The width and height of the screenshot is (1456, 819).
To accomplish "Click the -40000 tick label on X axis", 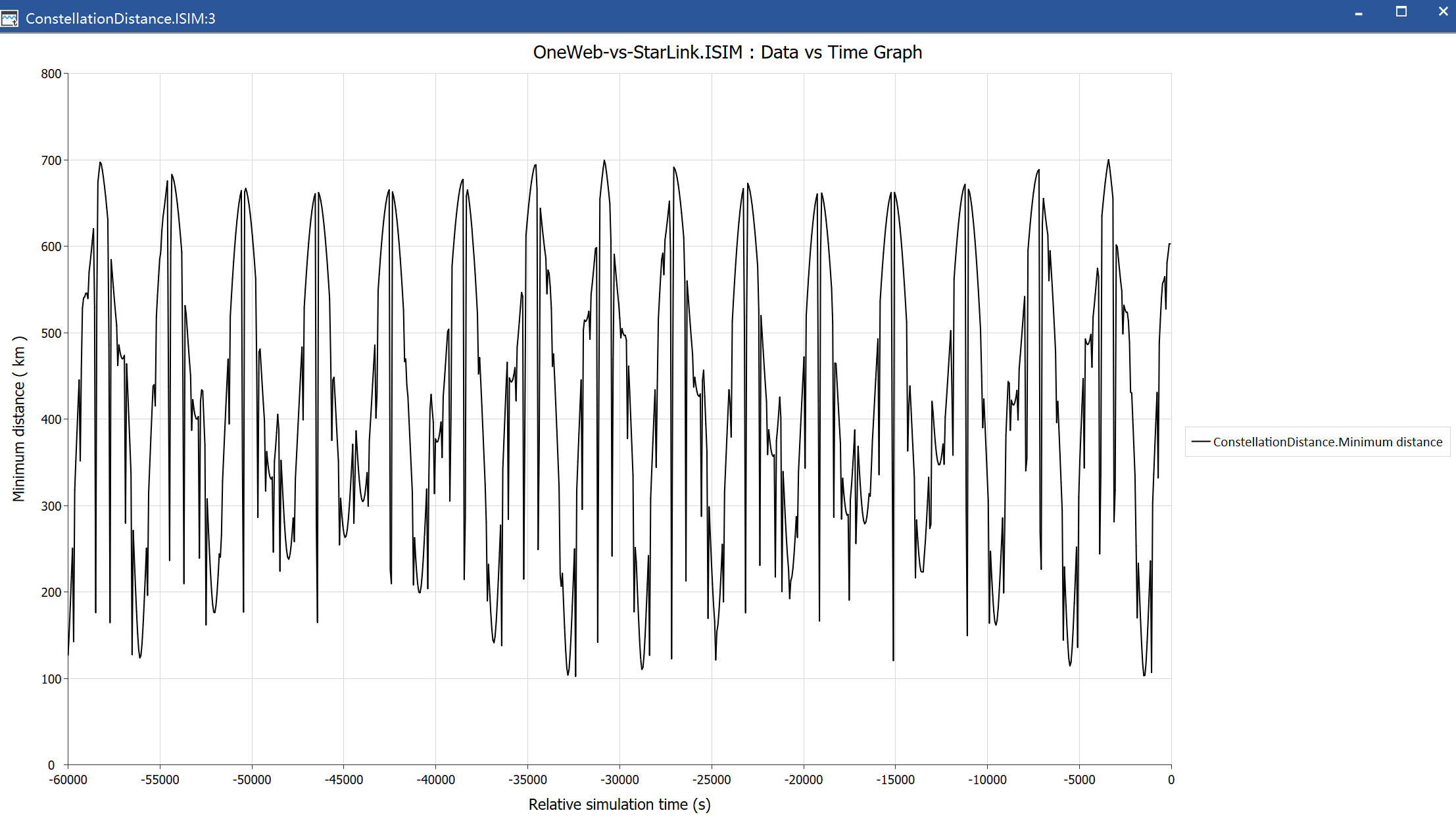I will pyautogui.click(x=435, y=780).
